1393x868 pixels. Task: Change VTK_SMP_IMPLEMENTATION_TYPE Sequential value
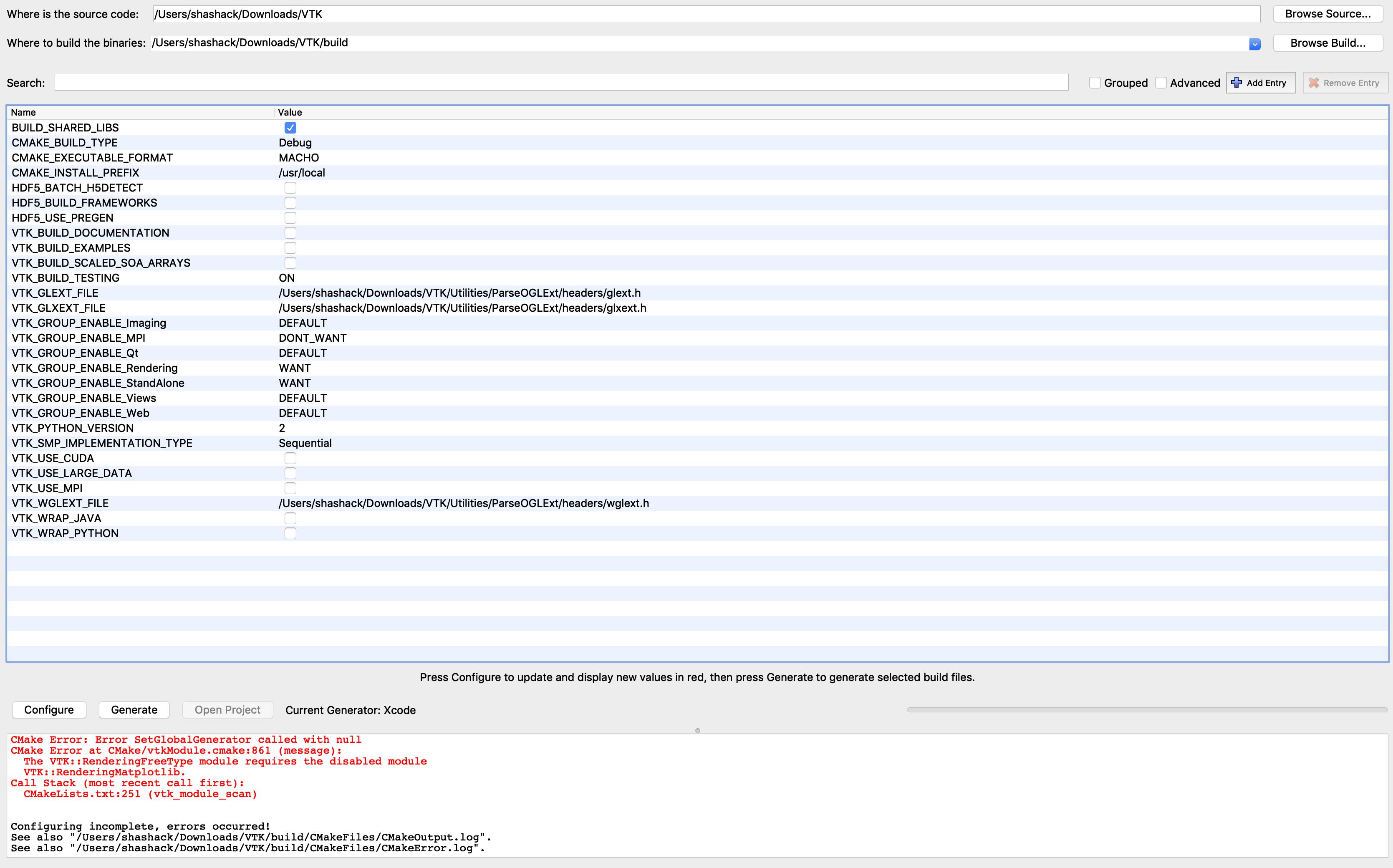pyautogui.click(x=305, y=443)
